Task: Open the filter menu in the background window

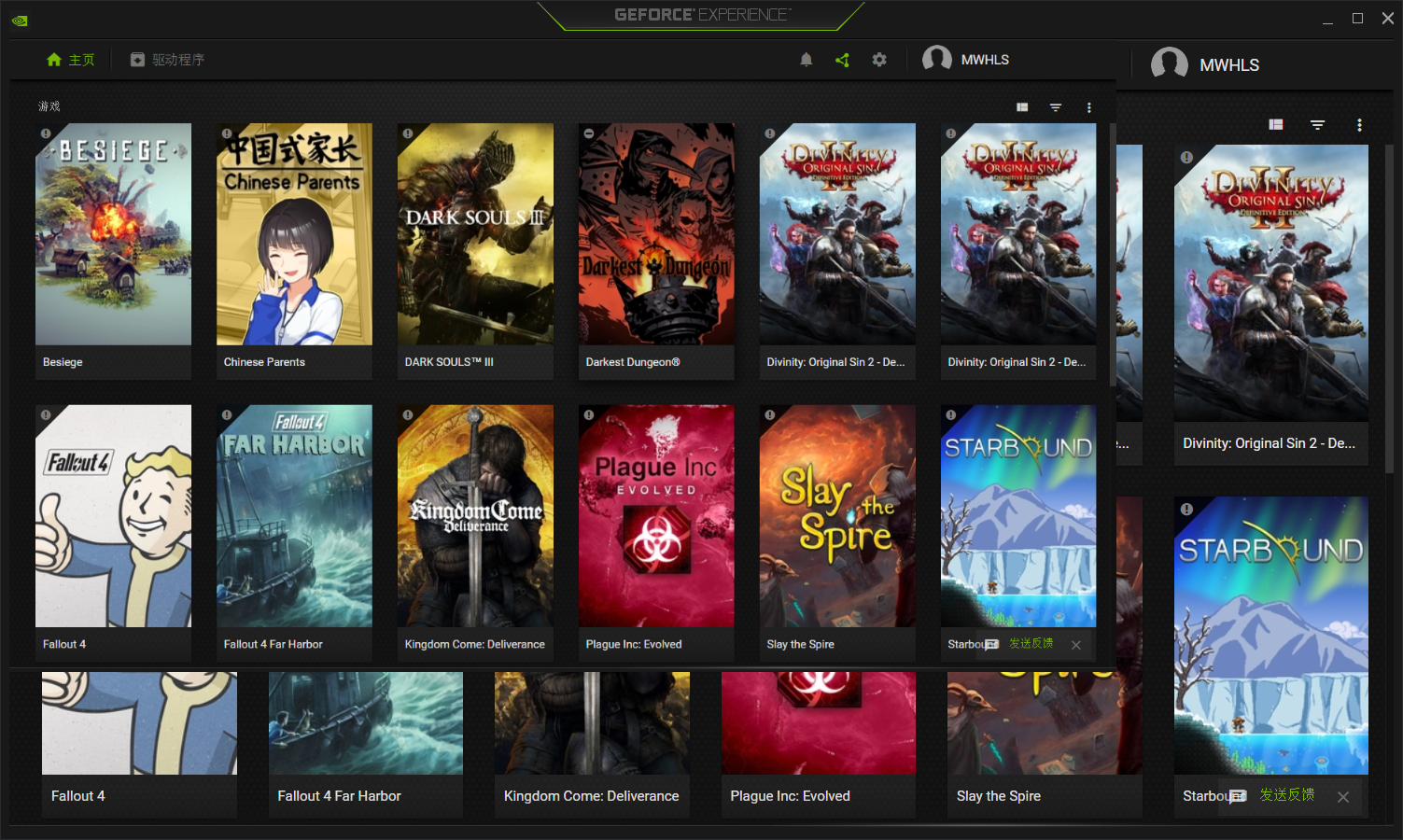Action: [x=1318, y=125]
